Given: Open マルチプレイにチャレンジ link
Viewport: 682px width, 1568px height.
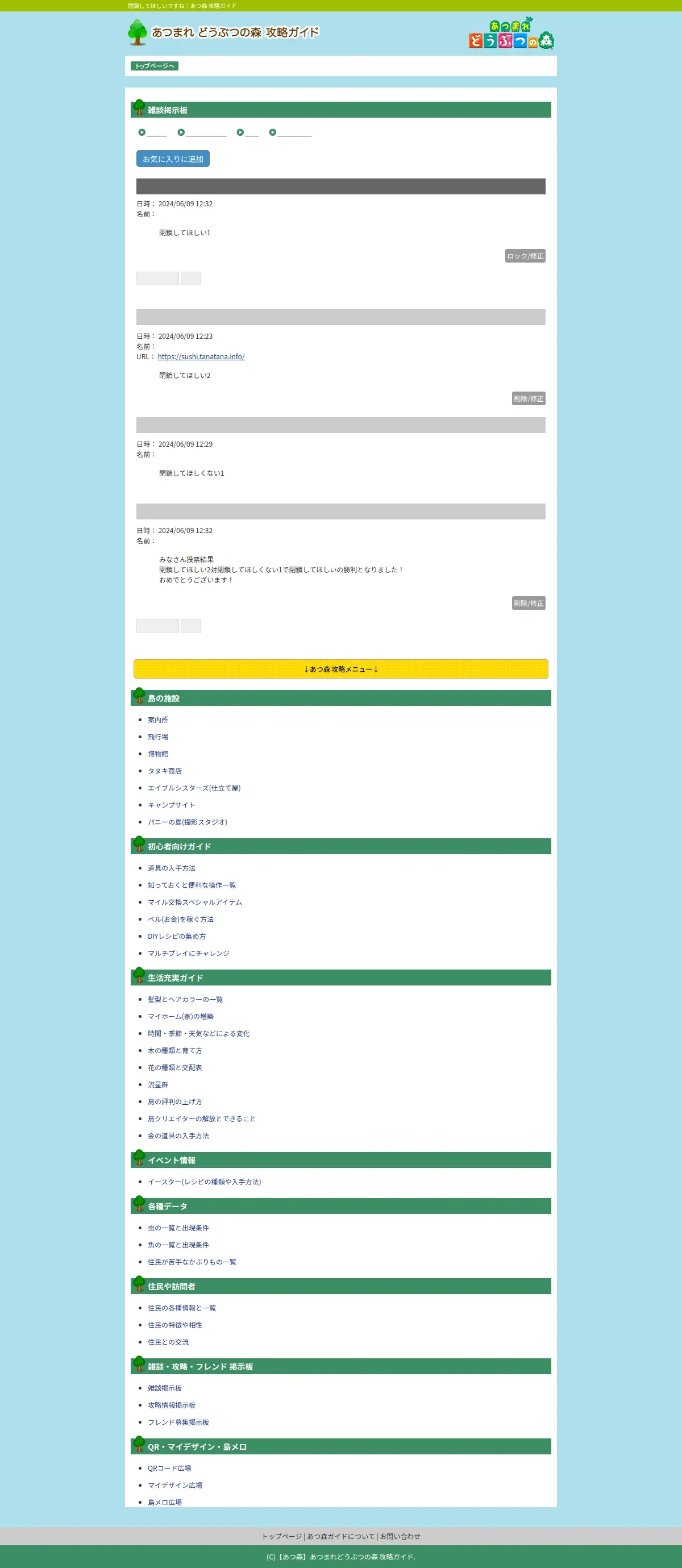Looking at the screenshot, I should click(x=189, y=954).
